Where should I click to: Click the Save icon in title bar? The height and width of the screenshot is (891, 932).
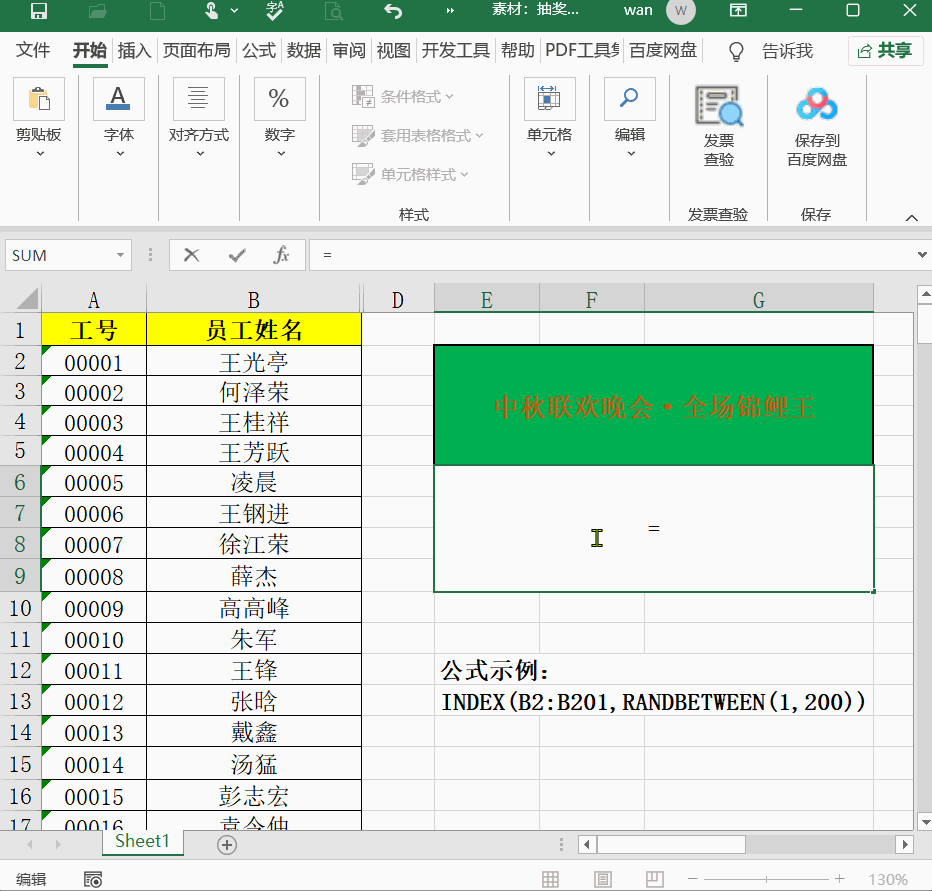39,11
